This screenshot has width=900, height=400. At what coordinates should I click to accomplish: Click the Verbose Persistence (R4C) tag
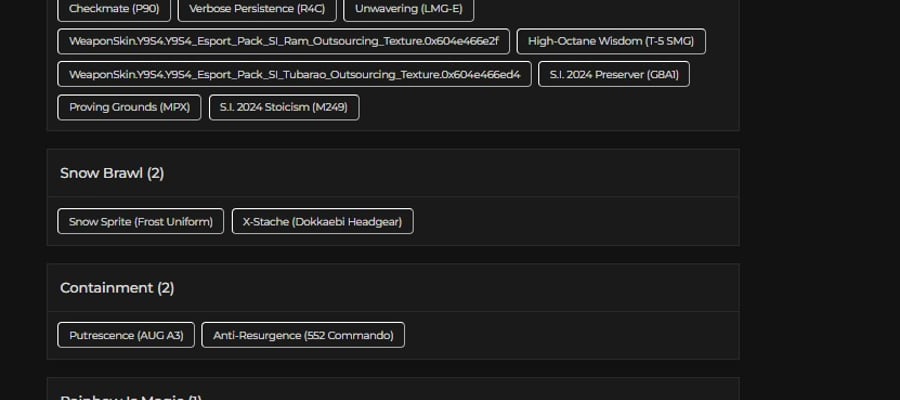(257, 9)
